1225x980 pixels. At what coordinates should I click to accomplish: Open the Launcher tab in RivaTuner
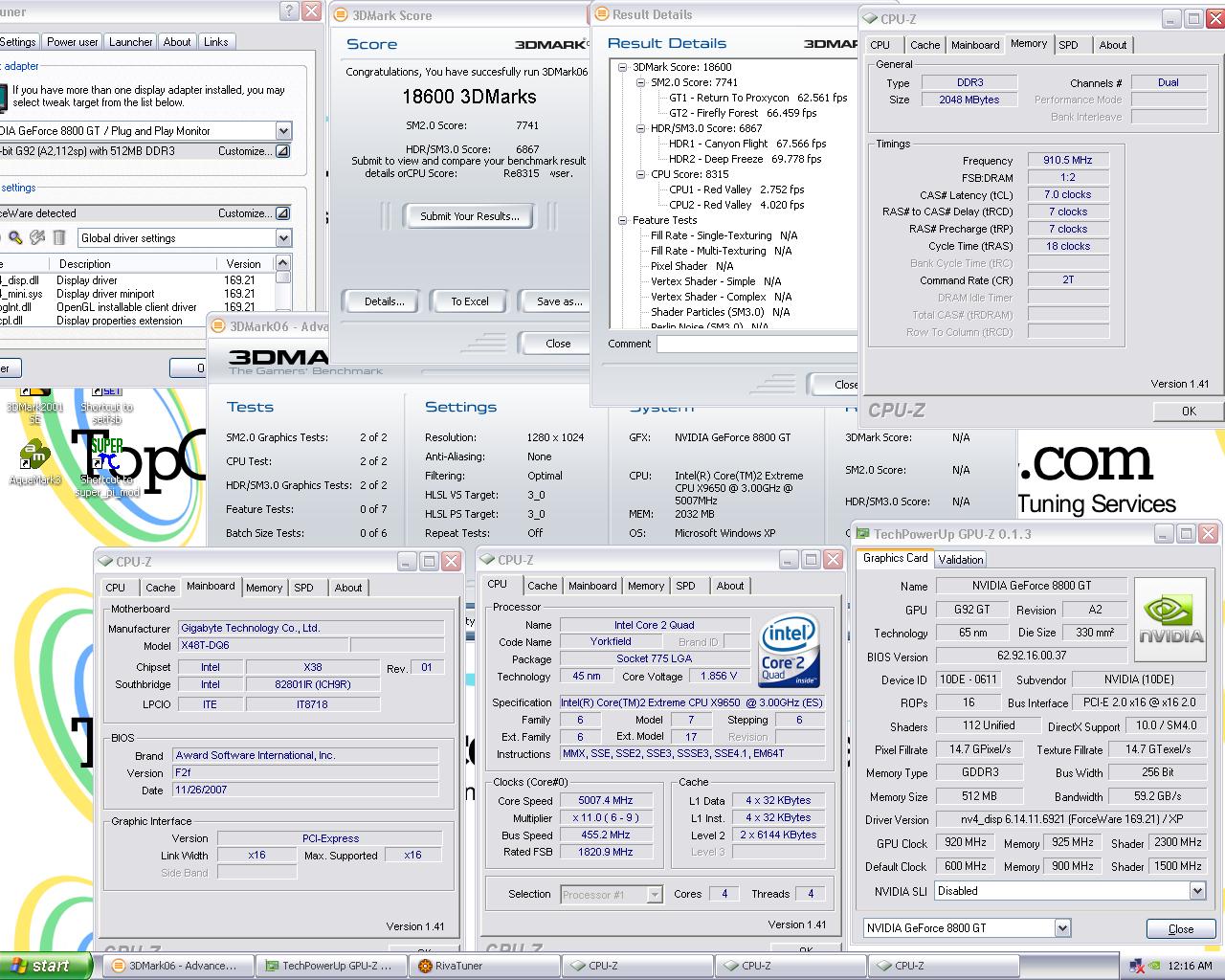pyautogui.click(x=131, y=42)
